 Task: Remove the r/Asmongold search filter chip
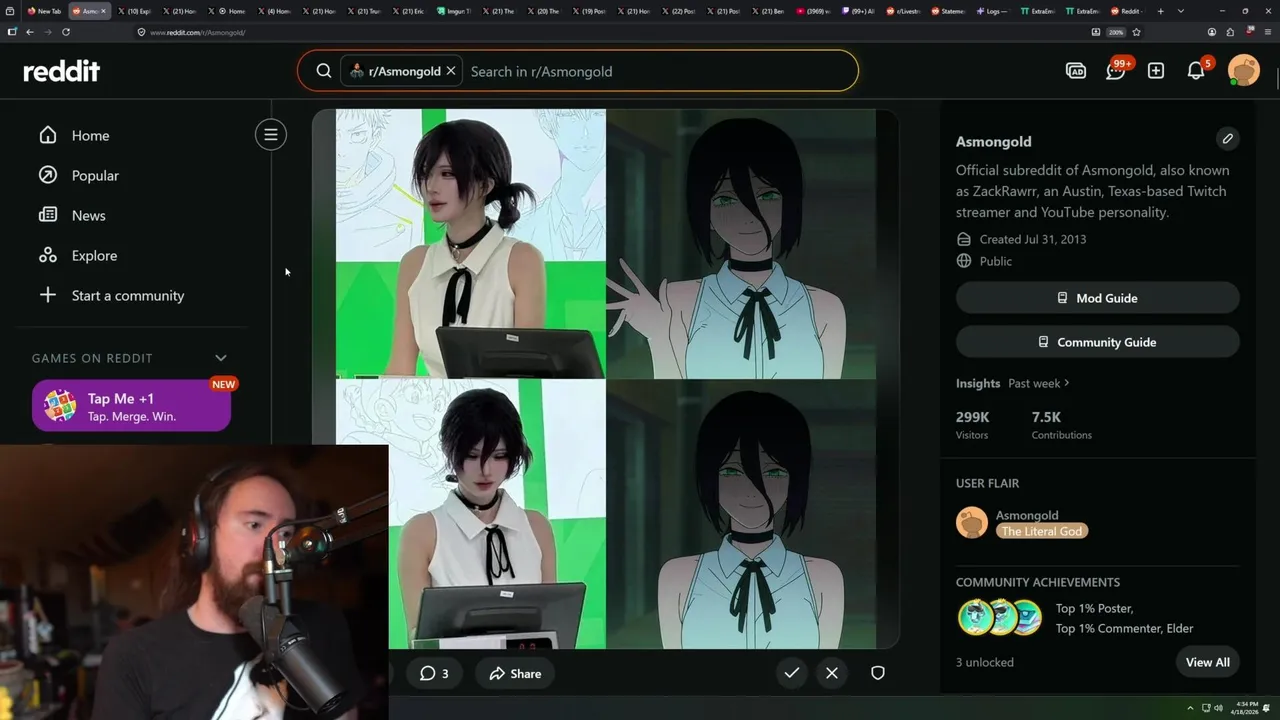(x=451, y=71)
